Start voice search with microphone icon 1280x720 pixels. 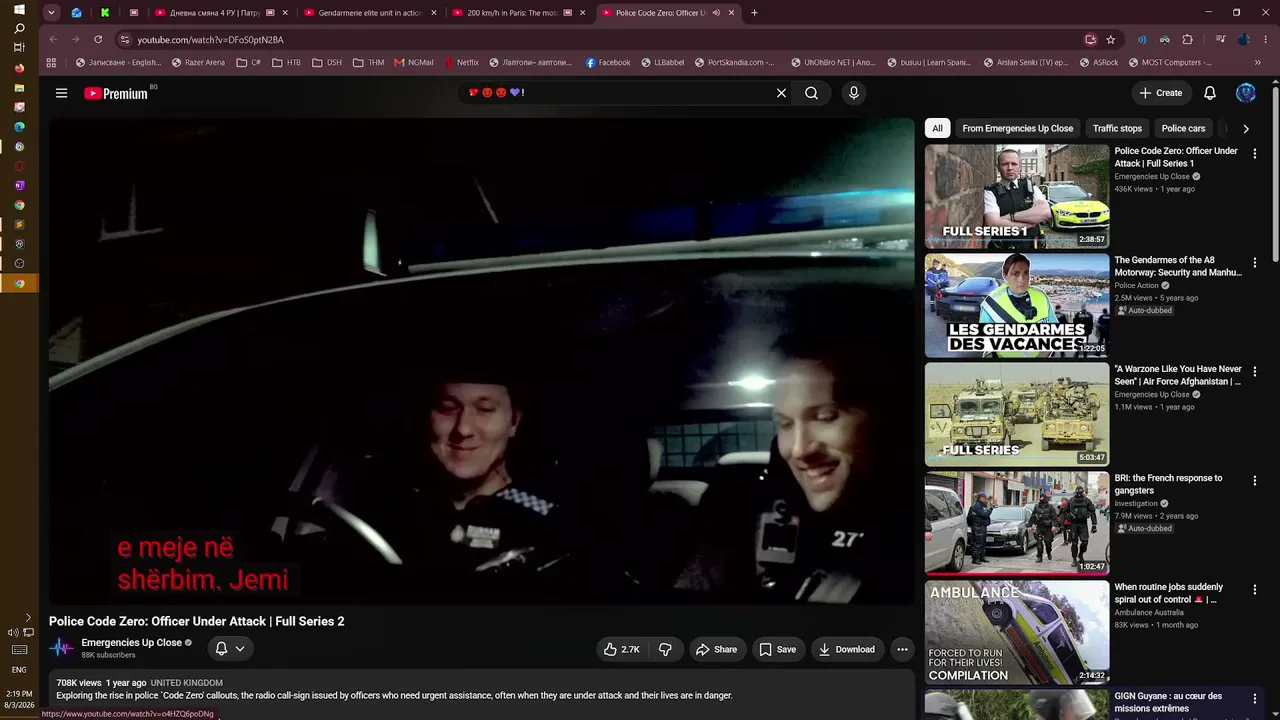pyautogui.click(x=853, y=93)
